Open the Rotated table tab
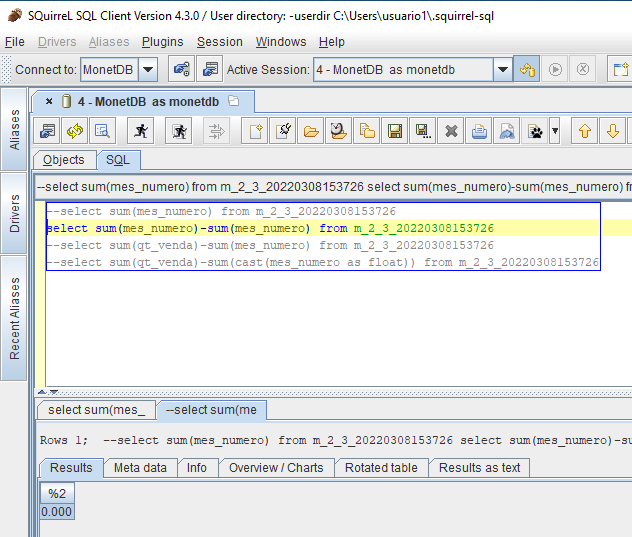The width and height of the screenshot is (632, 537). pyautogui.click(x=381, y=468)
